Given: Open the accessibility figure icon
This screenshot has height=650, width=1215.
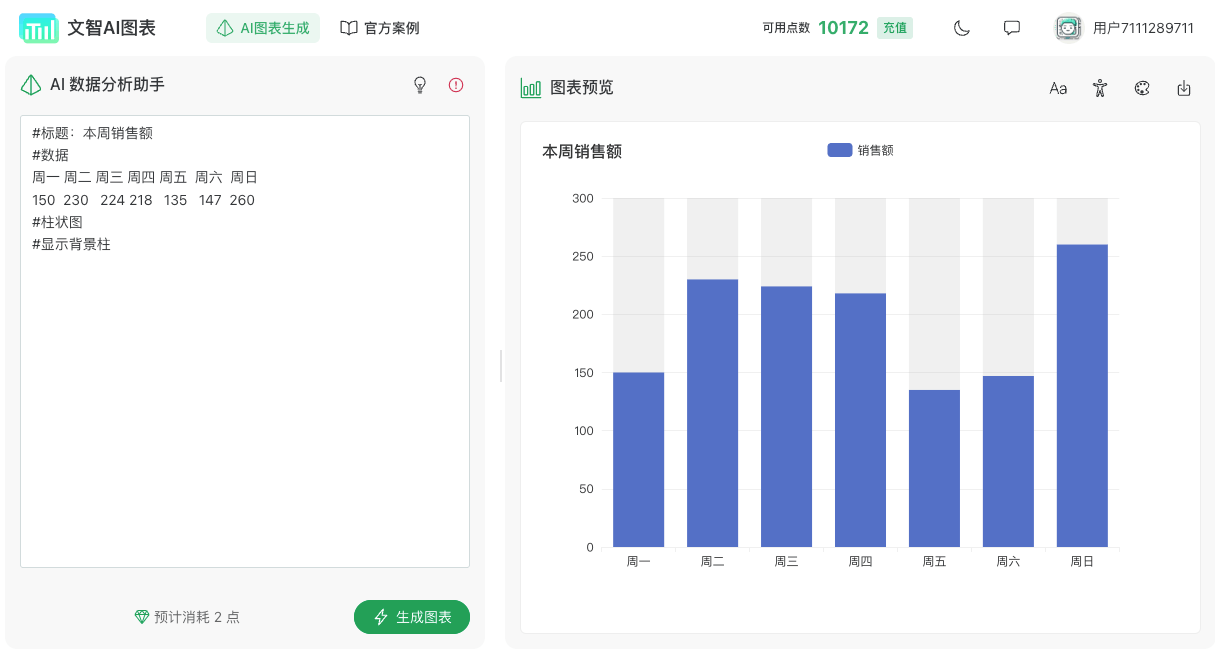Looking at the screenshot, I should coord(1100,88).
